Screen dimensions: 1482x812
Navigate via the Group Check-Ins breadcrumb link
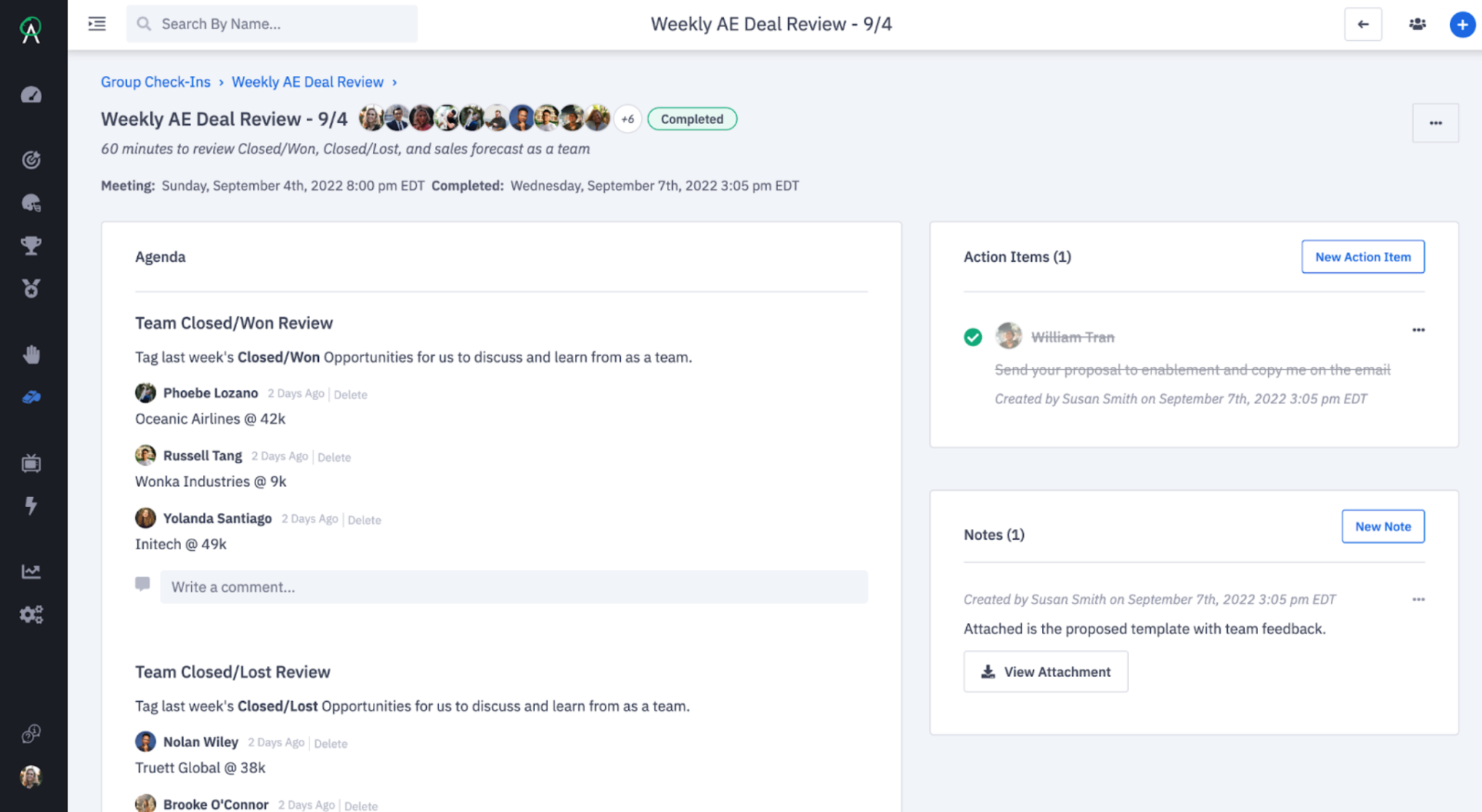[155, 82]
